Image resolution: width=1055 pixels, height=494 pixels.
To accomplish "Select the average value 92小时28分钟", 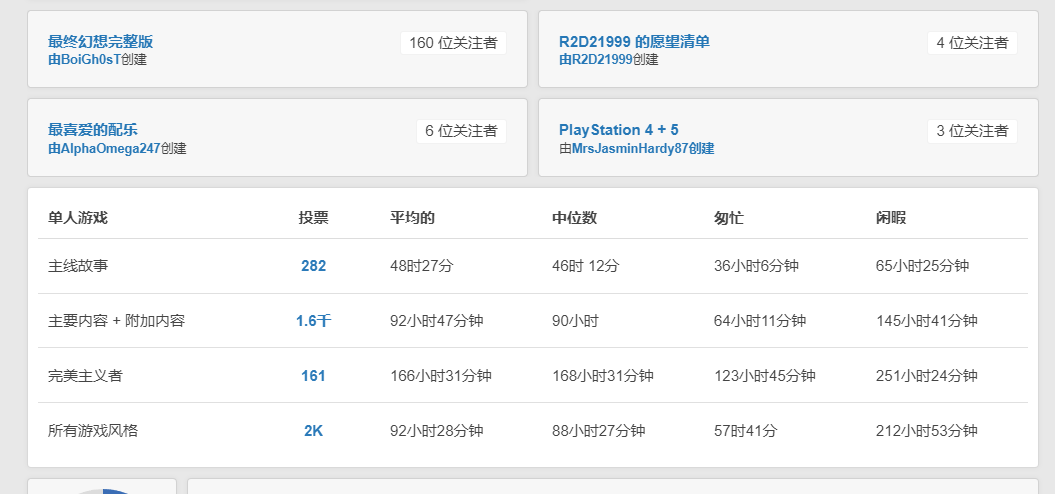I will pos(437,431).
